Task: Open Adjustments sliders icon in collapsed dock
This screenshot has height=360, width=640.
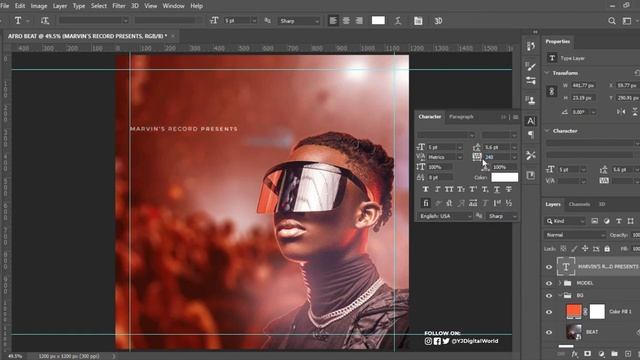Action: (x=531, y=81)
